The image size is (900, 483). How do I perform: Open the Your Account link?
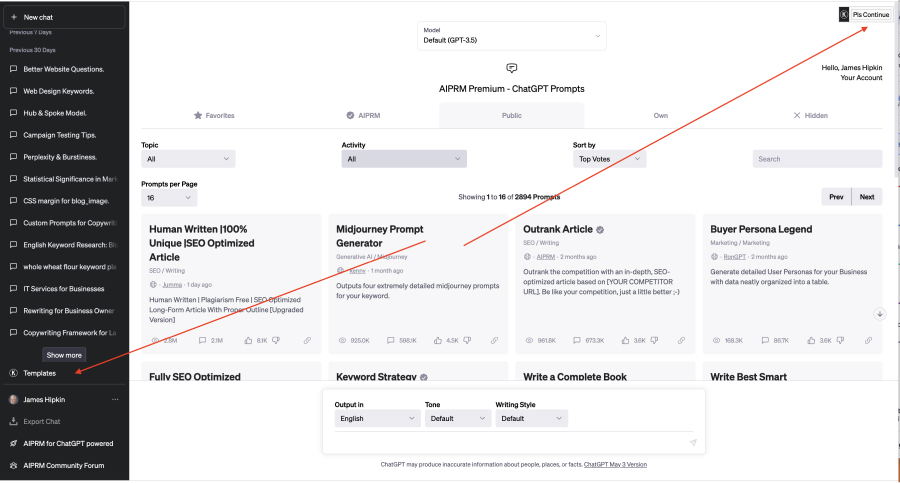pyautogui.click(x=861, y=78)
